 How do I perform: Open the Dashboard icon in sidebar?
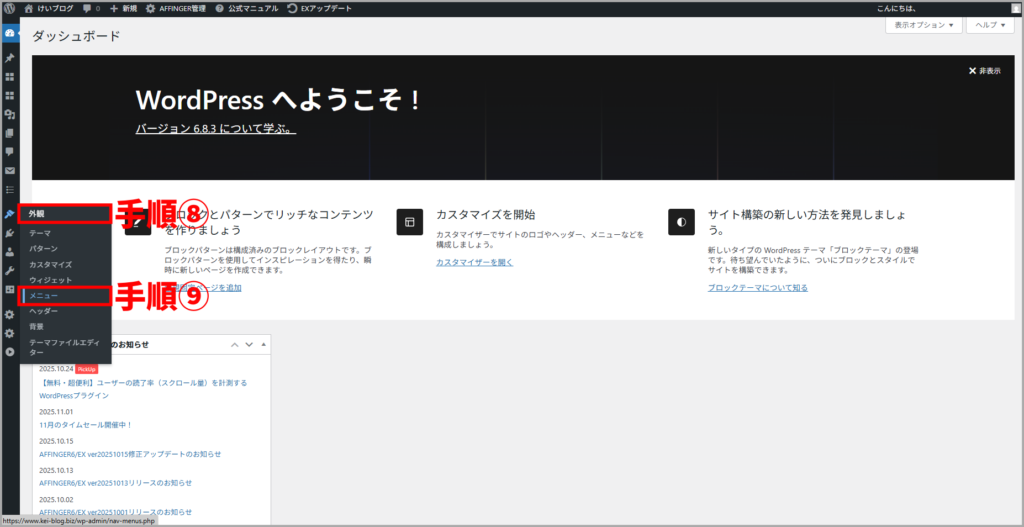10,33
